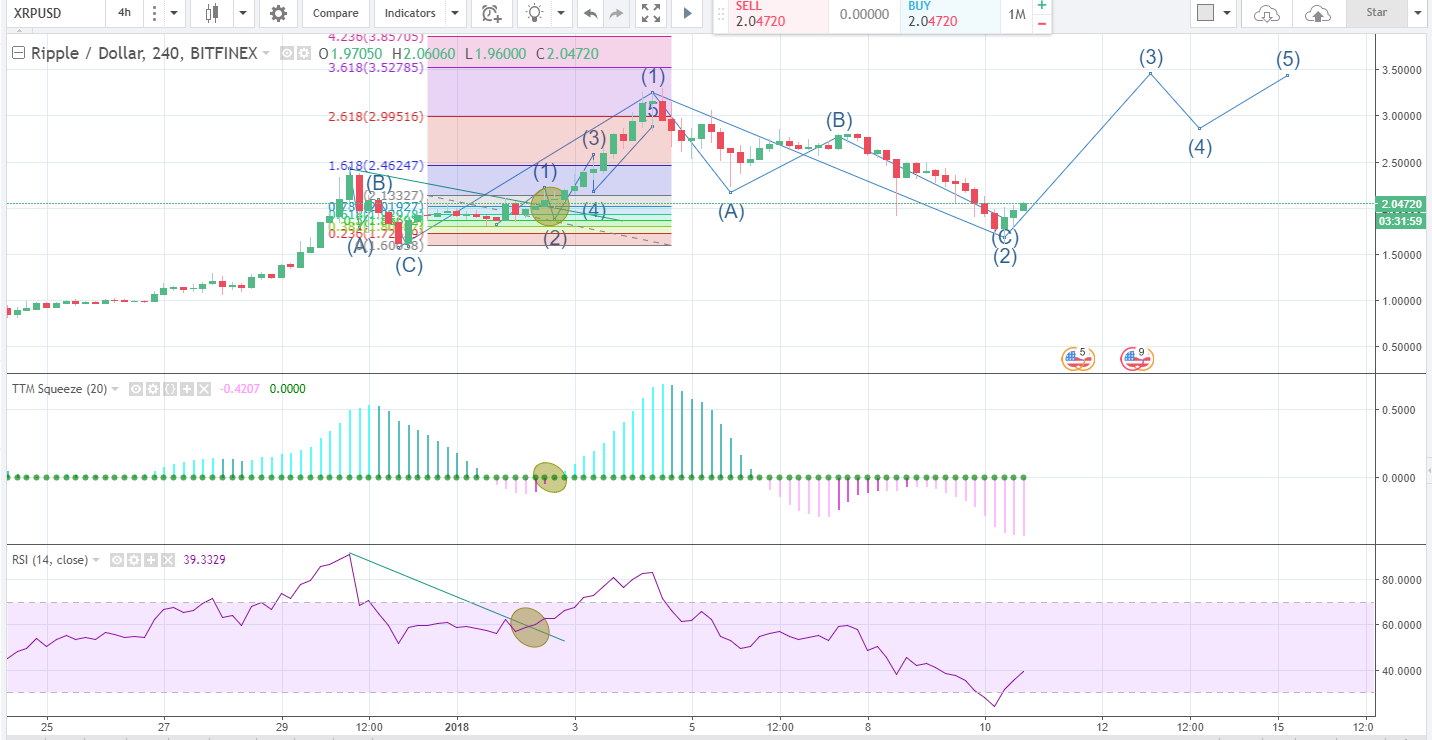
Task: Click the Compare button
Action: tap(335, 14)
